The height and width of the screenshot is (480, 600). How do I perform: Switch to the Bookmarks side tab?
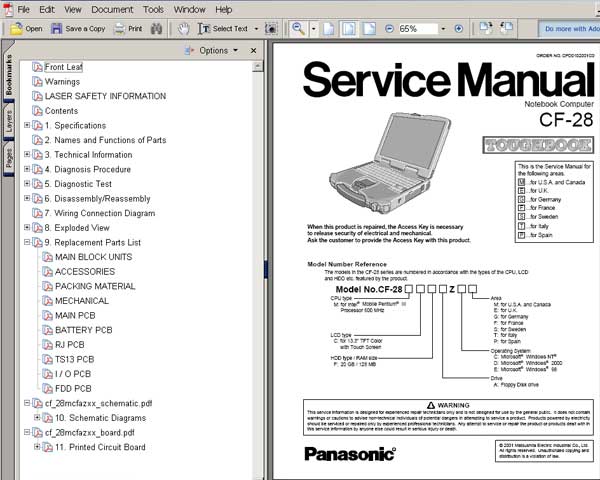pyautogui.click(x=9, y=74)
